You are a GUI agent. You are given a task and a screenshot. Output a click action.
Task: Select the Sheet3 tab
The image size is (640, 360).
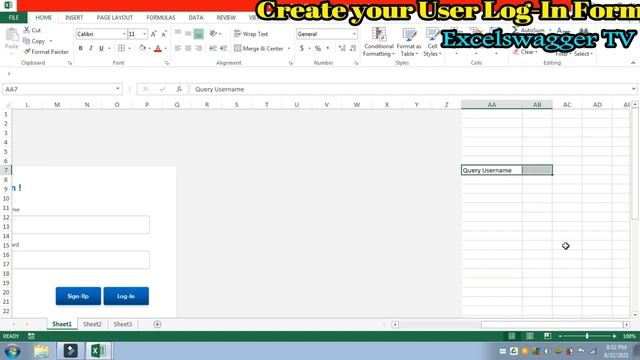[x=122, y=324]
